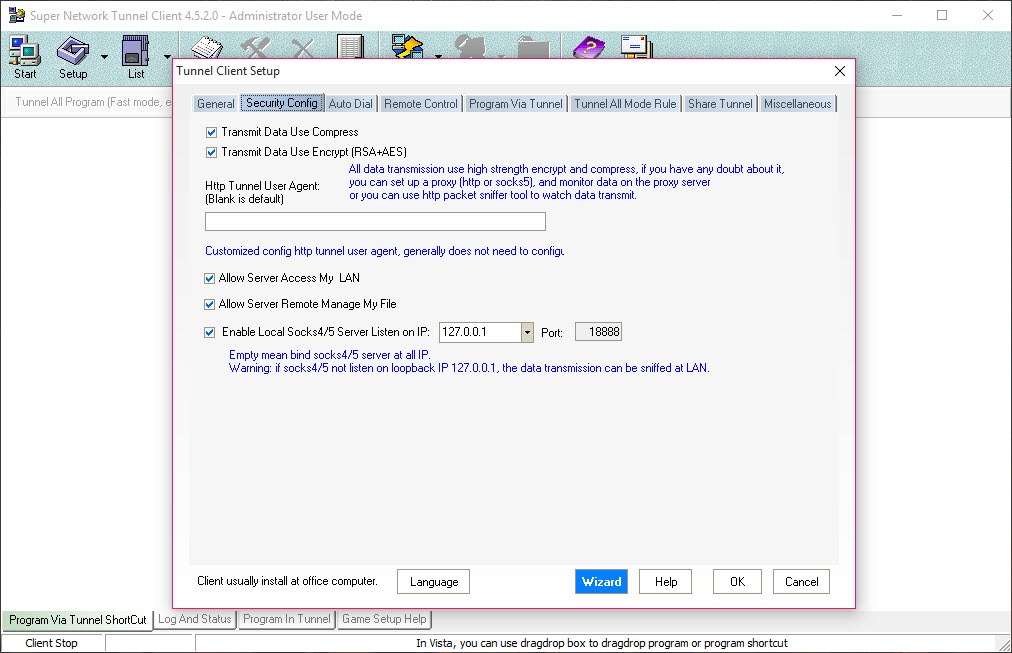This screenshot has width=1012, height=653.
Task: Switch to the General tab
Action: (x=215, y=104)
